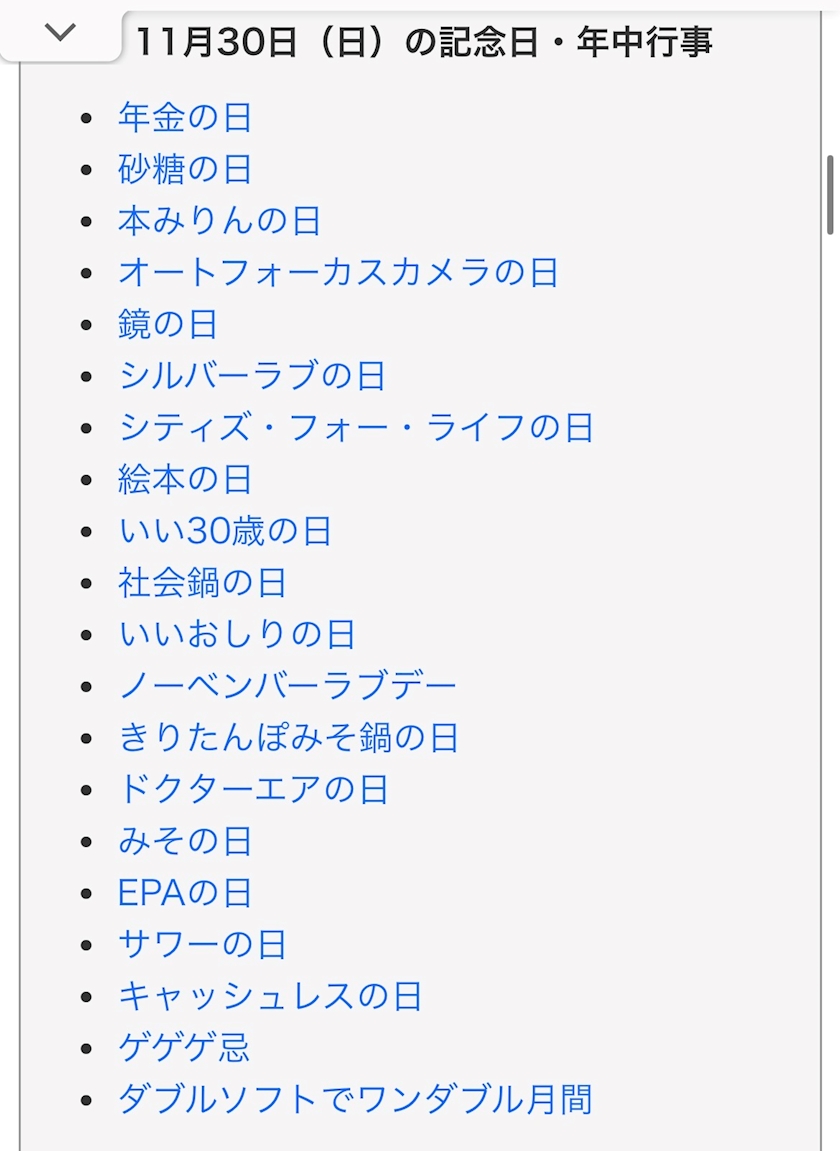The height and width of the screenshot is (1151, 840).
Task: Click the サワーの日 link
Action: pyautogui.click(x=202, y=944)
